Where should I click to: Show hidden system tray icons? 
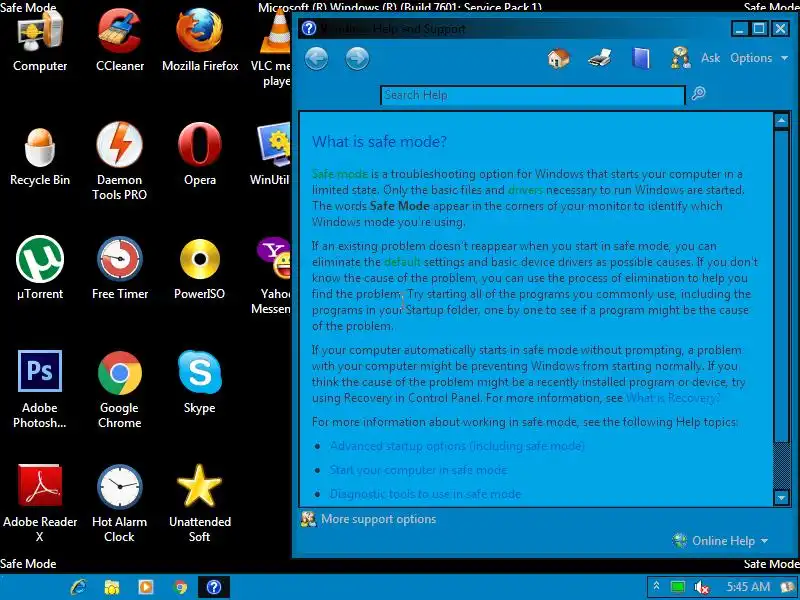coord(657,587)
